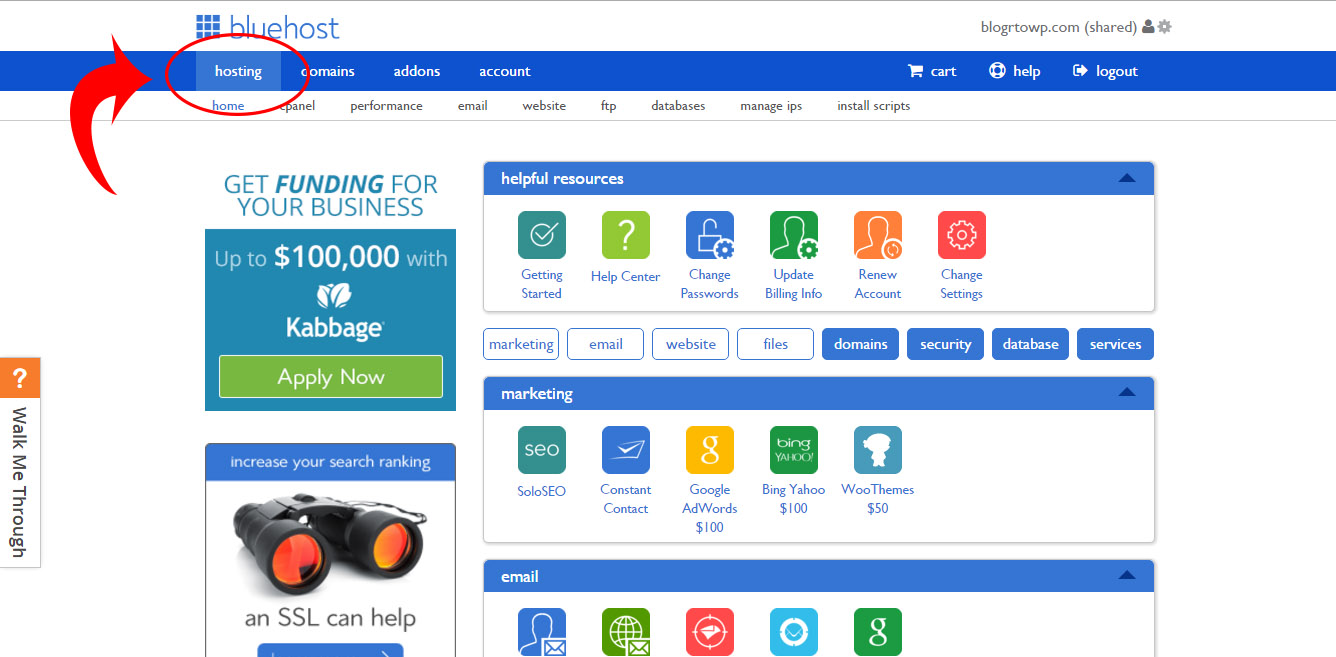Toggle the security category filter button
The image size is (1336, 657).
[946, 344]
